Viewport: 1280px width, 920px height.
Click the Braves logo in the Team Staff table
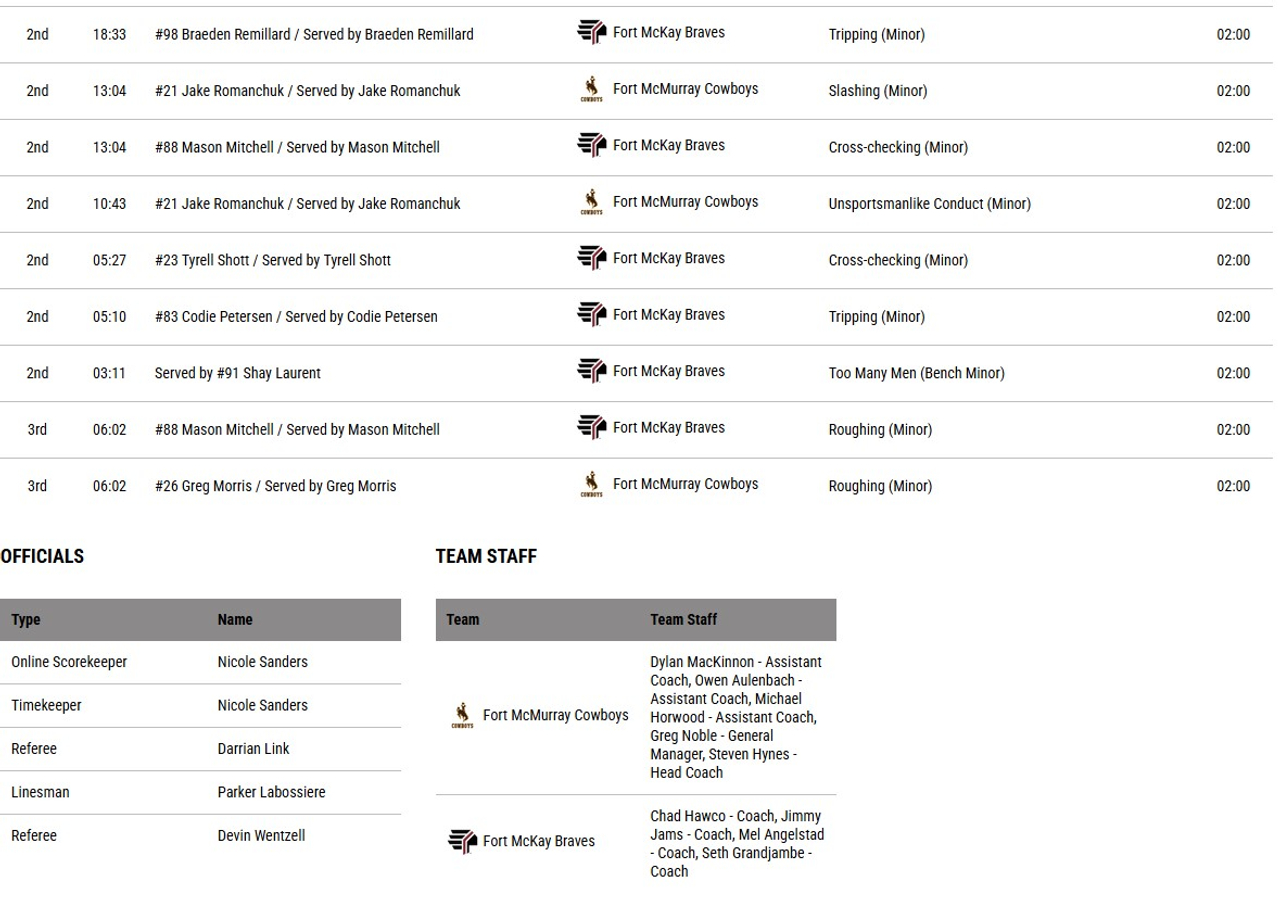[462, 841]
